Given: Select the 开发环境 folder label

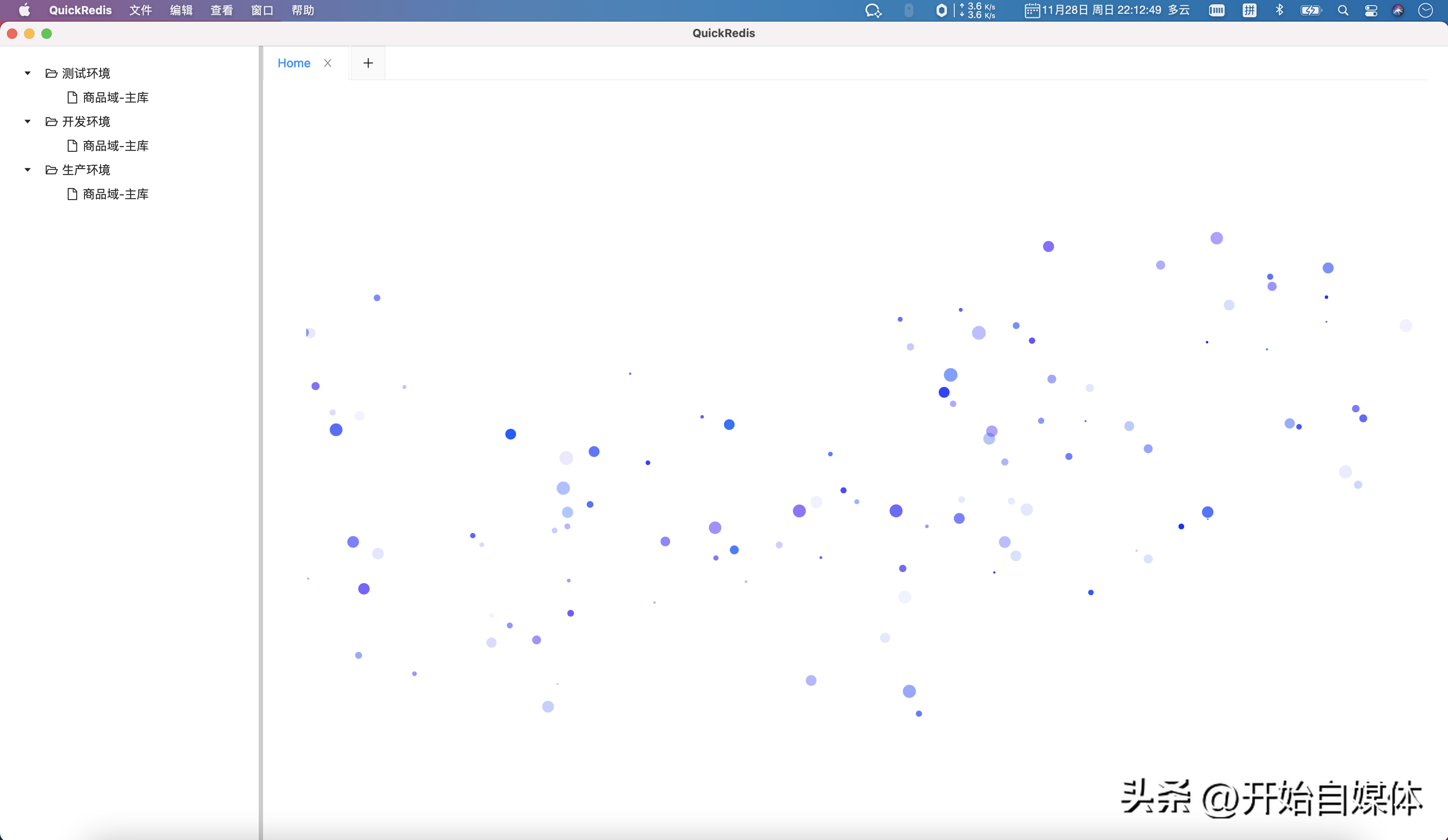Looking at the screenshot, I should click(x=86, y=121).
